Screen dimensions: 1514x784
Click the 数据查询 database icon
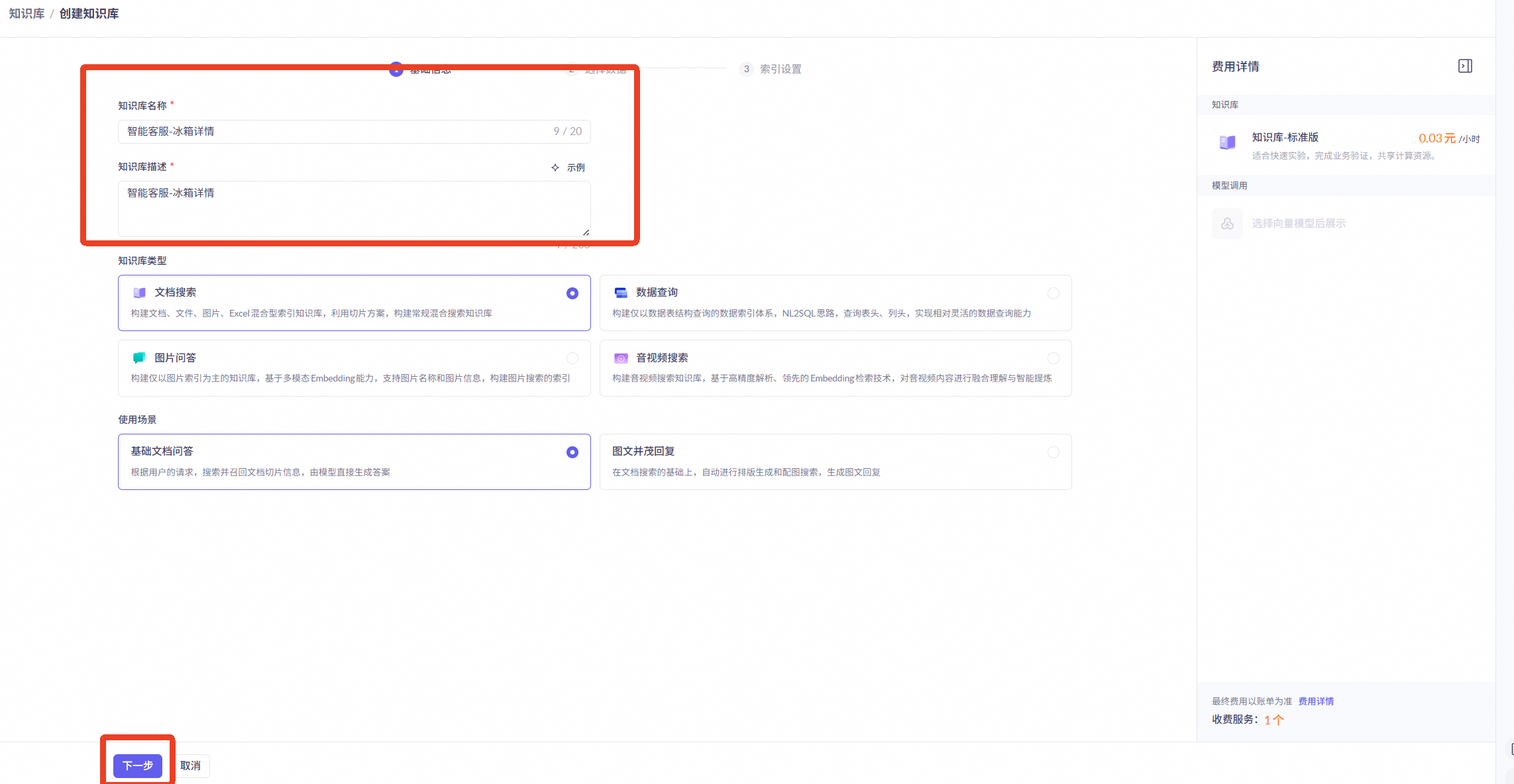621,293
